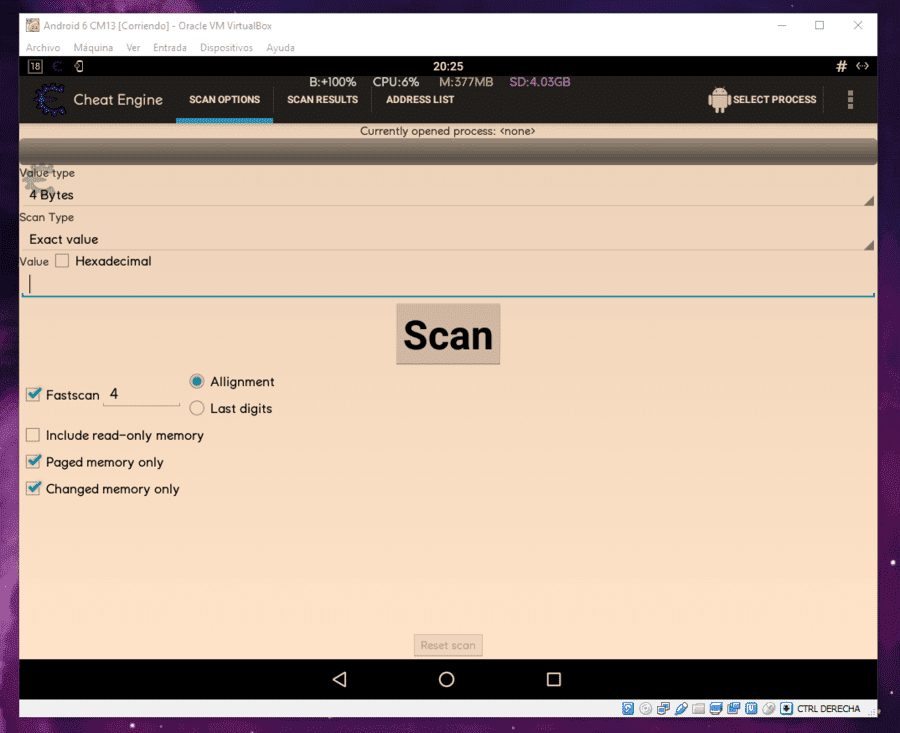Click VirtualBox USB devices pen icon

coord(681,709)
